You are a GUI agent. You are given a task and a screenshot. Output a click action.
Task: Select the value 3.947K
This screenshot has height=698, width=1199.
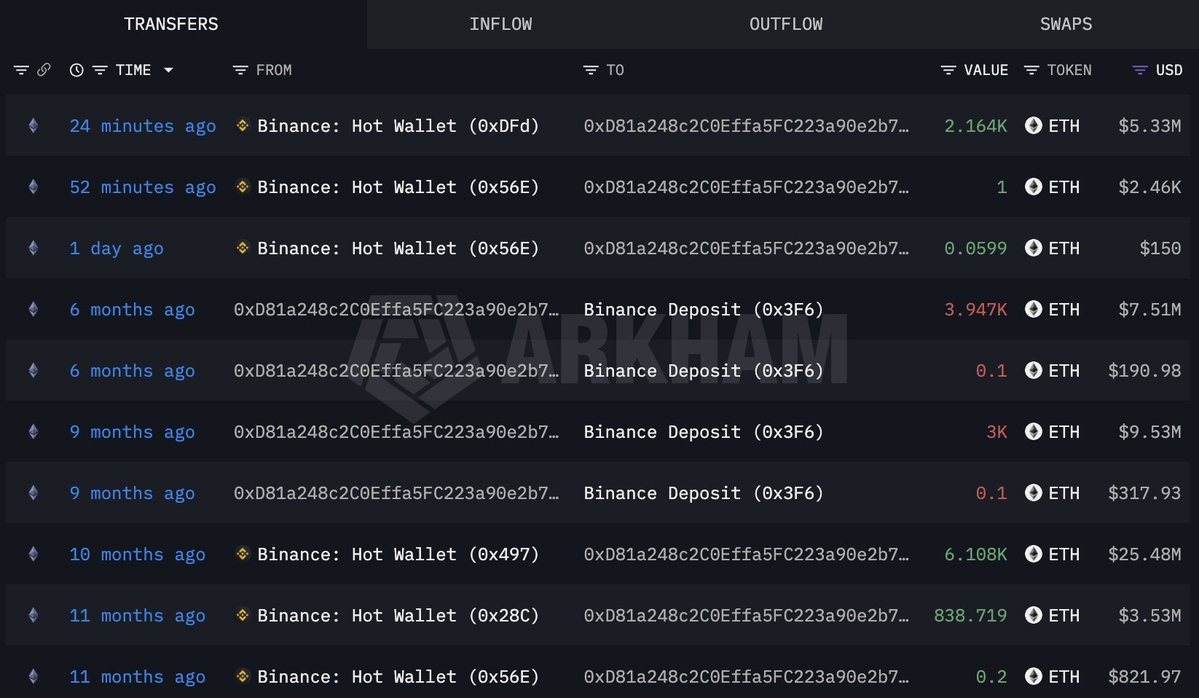(x=976, y=310)
